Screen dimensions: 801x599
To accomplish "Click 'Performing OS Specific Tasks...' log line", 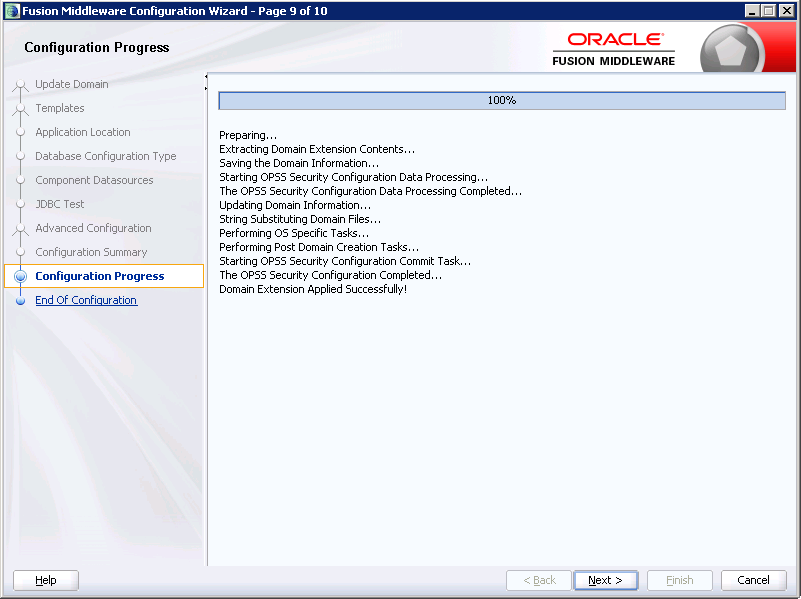I will pyautogui.click(x=294, y=233).
